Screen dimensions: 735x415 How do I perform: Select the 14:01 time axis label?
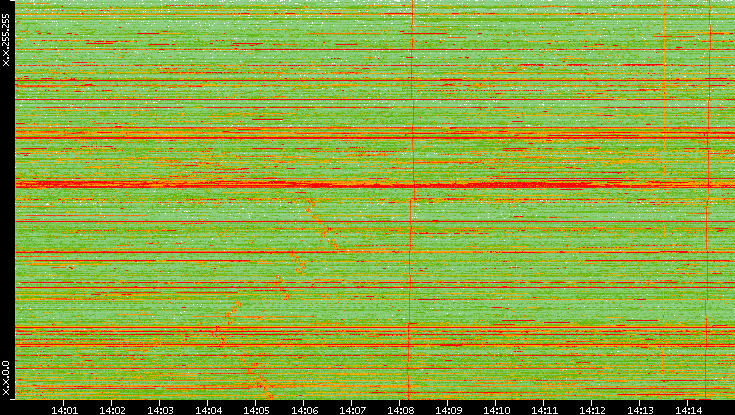[x=64, y=410]
